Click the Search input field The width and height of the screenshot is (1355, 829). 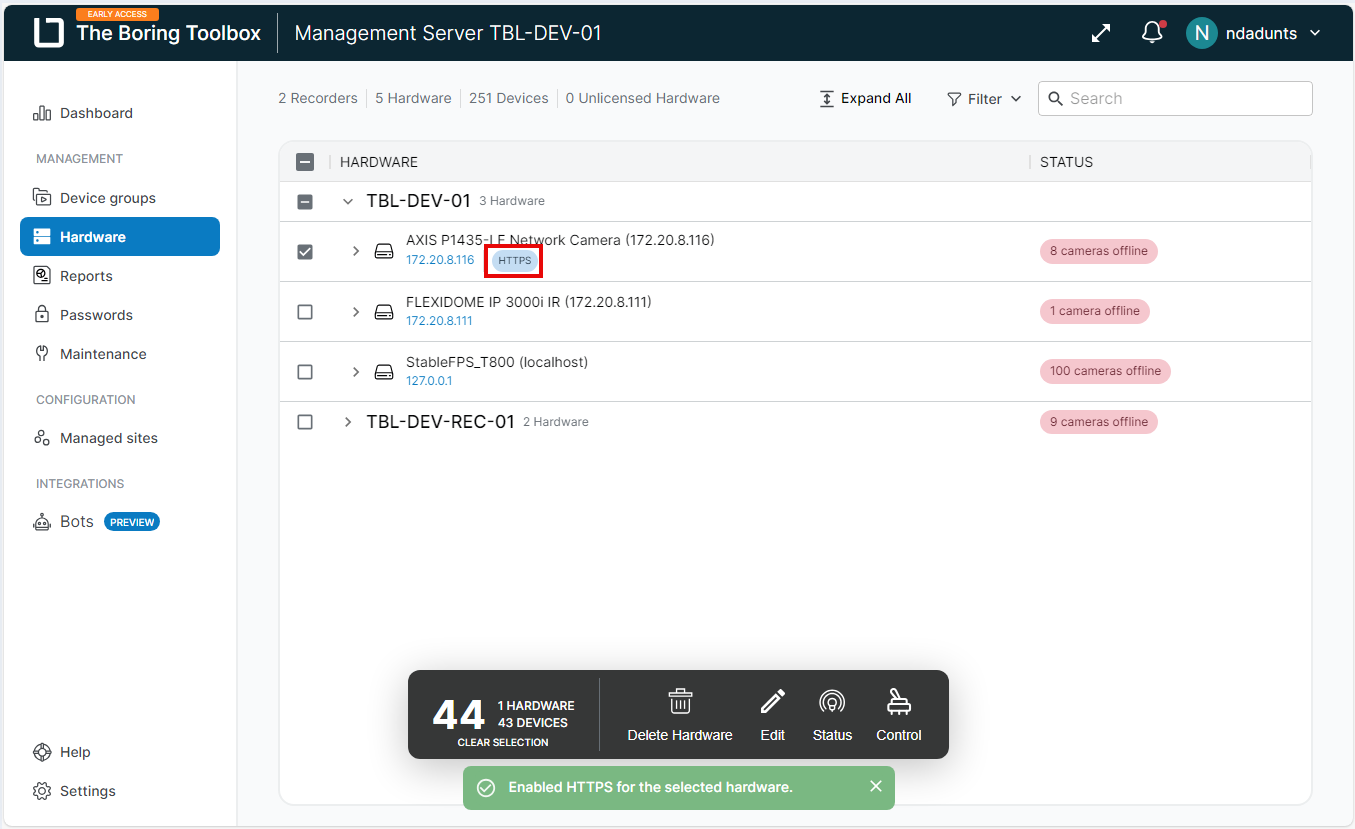coord(1185,99)
